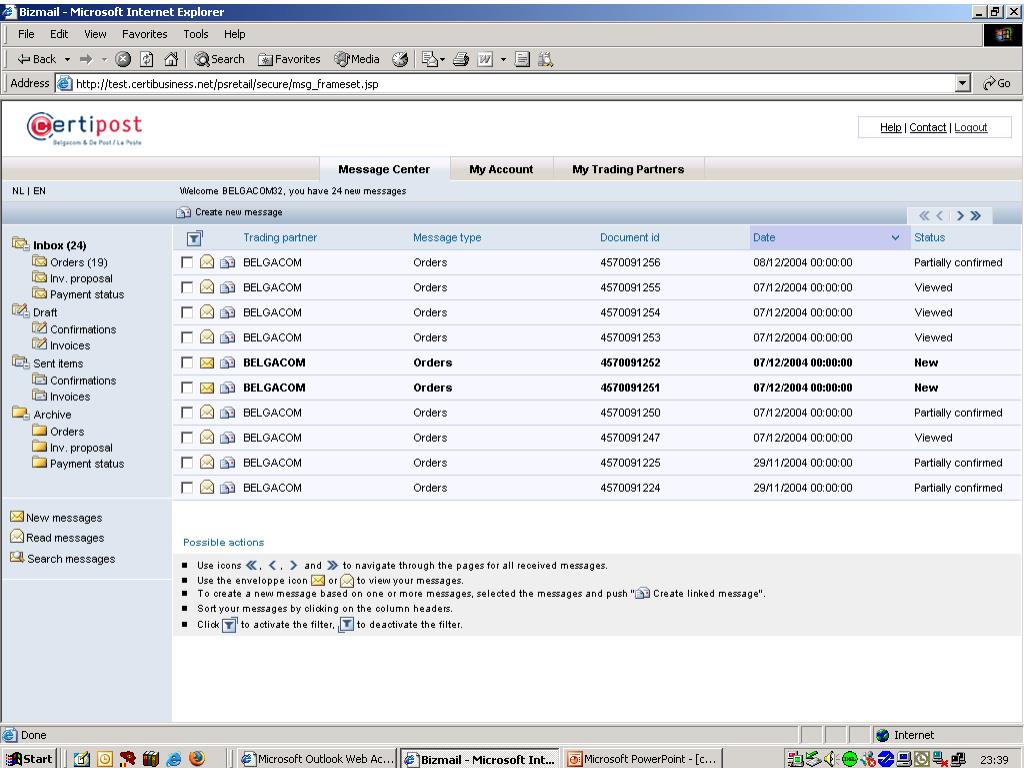Open the Forward button history dropdown
This screenshot has height=768, width=1024.
pos(104,59)
